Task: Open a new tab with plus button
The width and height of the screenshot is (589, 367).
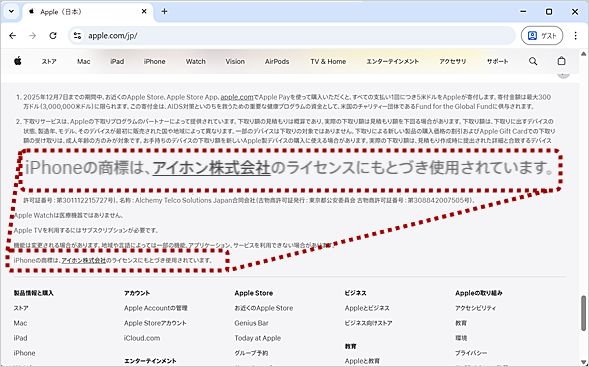Action: click(x=164, y=12)
